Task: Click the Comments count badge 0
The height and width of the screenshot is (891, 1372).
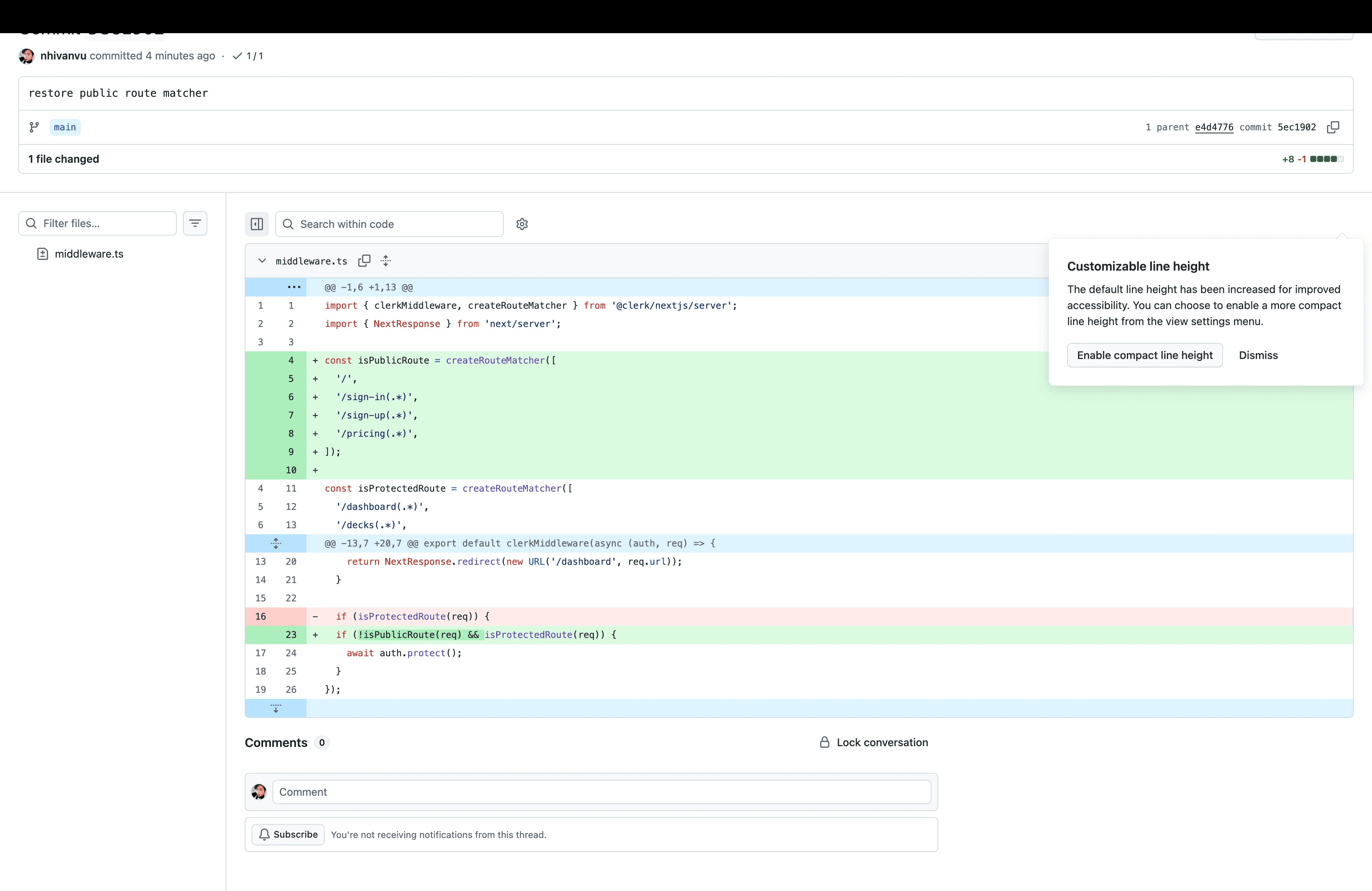Action: point(322,743)
